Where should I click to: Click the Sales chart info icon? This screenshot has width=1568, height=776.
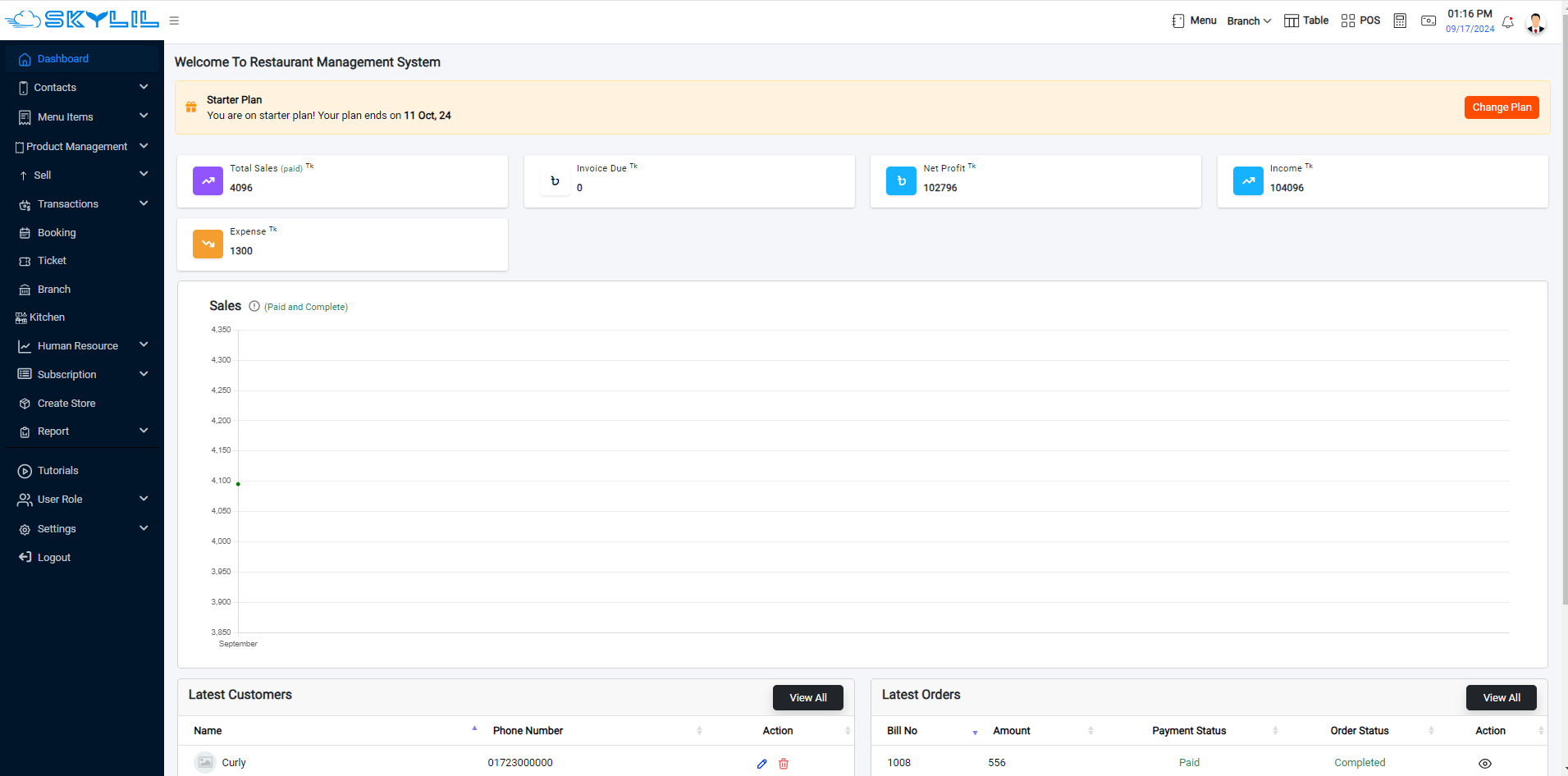[x=254, y=307]
